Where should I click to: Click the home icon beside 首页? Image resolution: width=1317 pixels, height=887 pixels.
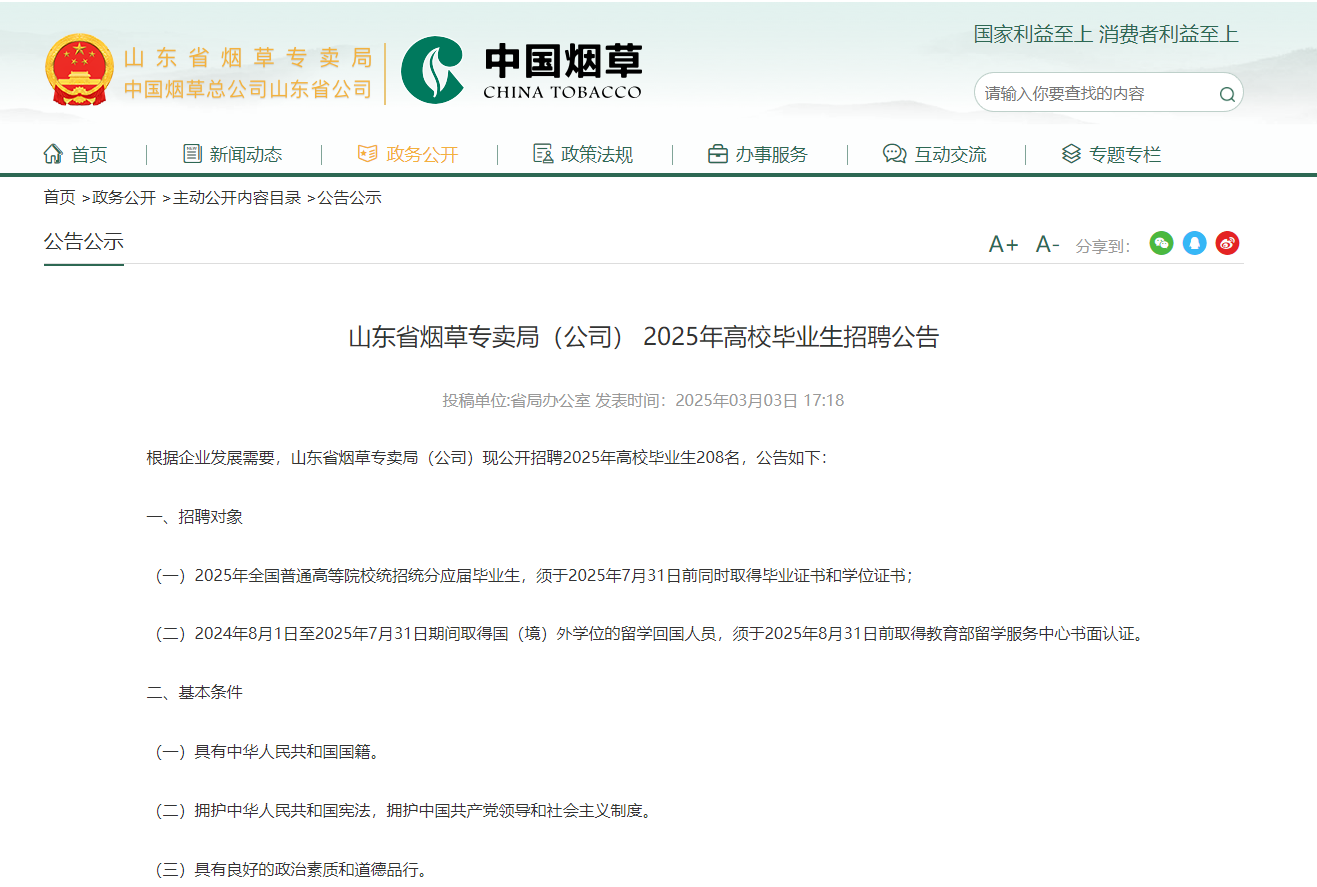tap(53, 154)
